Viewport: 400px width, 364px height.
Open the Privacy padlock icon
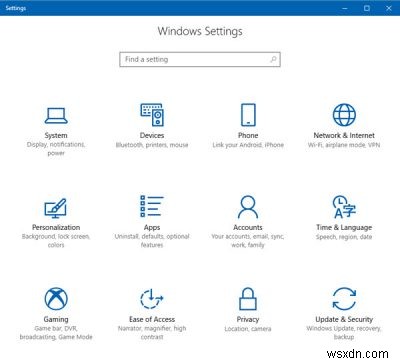tap(248, 299)
